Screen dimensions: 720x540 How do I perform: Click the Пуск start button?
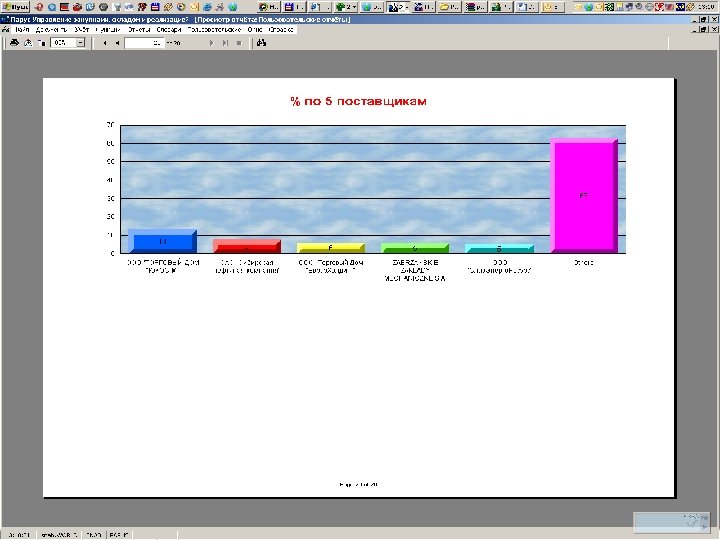click(x=15, y=7)
